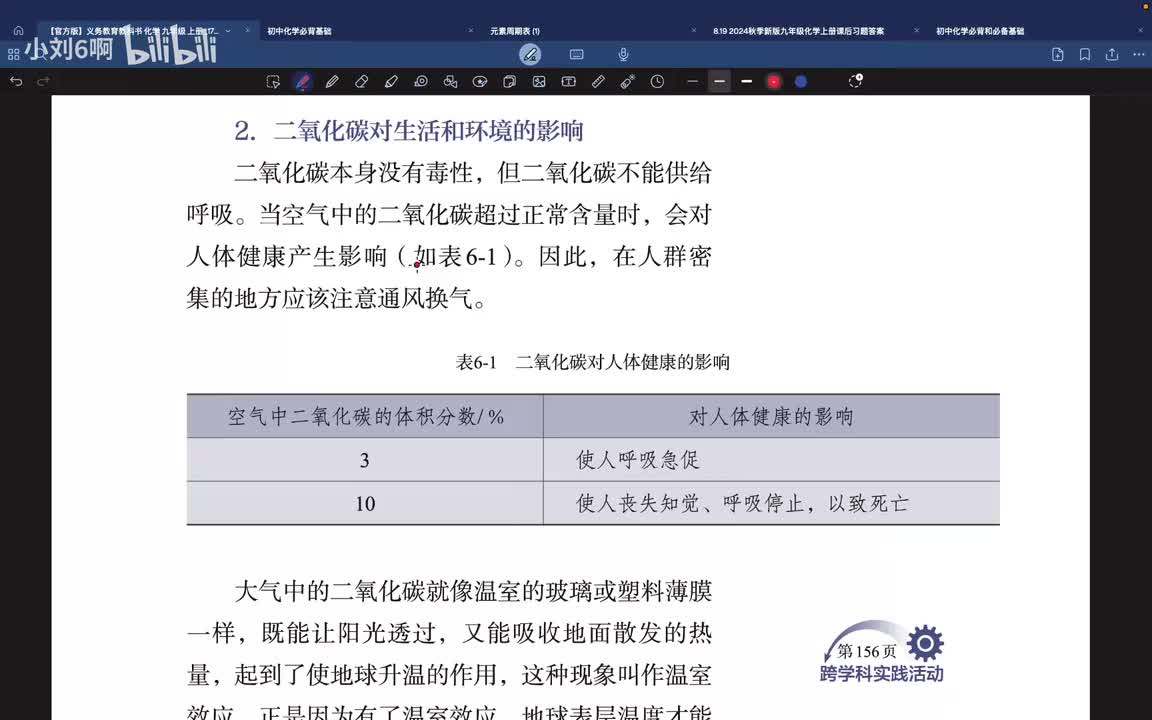Select the ruler tool
Screen dimensions: 1152x720
[598, 82]
